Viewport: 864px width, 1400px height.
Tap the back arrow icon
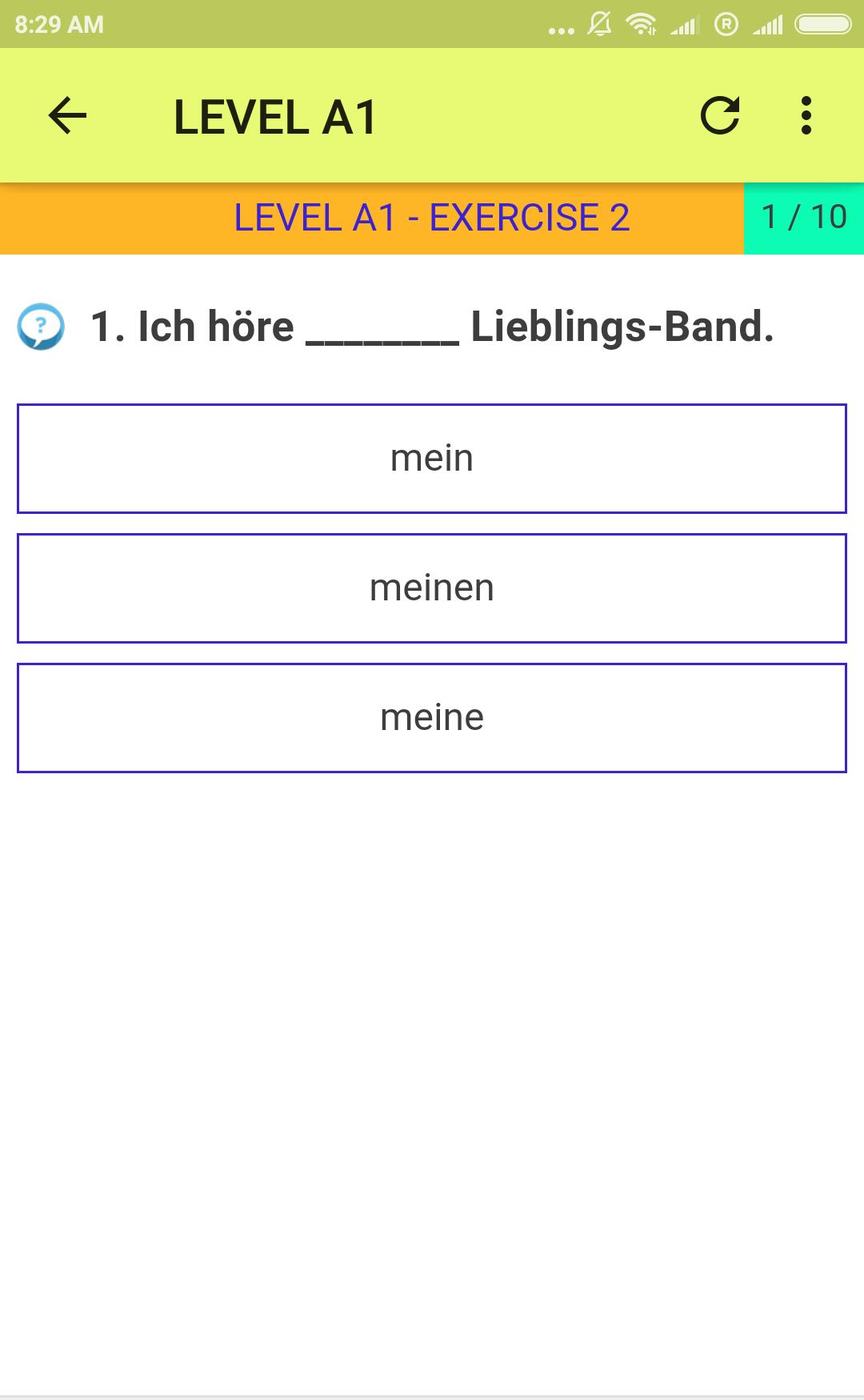pyautogui.click(x=67, y=115)
